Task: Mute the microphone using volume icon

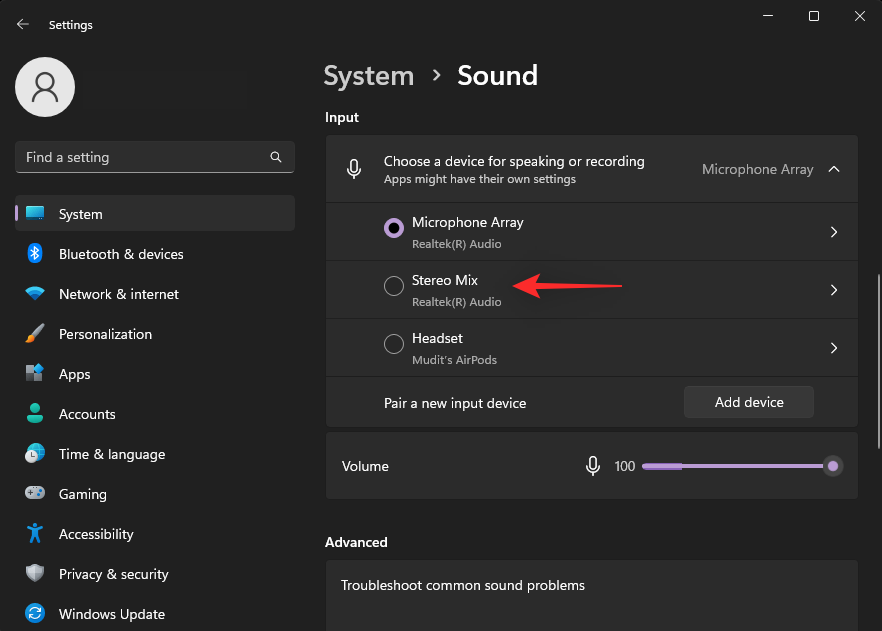Action: pos(593,466)
